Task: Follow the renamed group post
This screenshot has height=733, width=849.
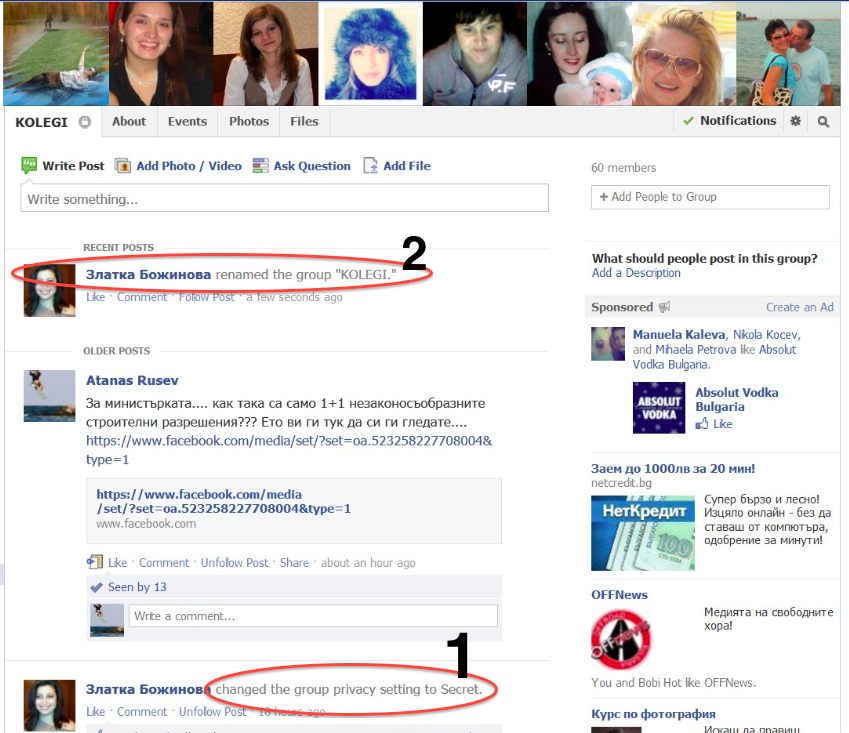Action: (207, 297)
